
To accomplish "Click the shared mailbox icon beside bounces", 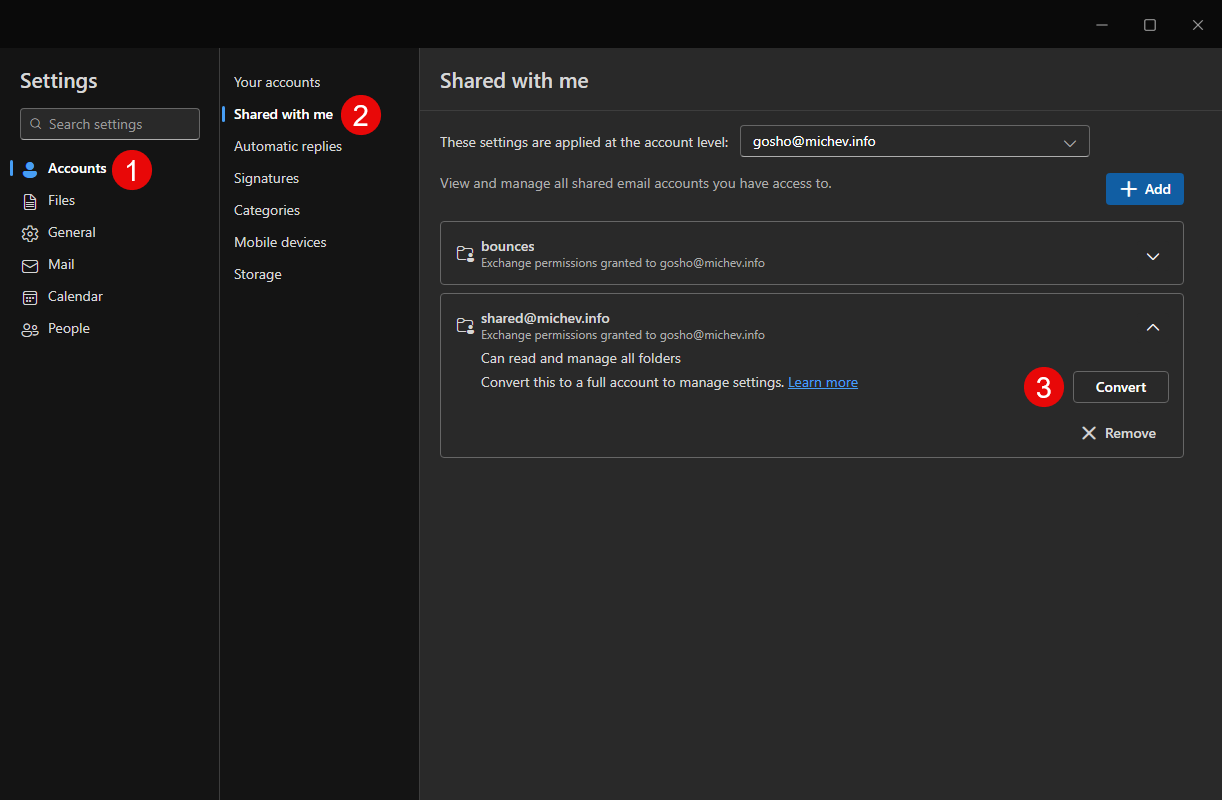I will point(465,254).
